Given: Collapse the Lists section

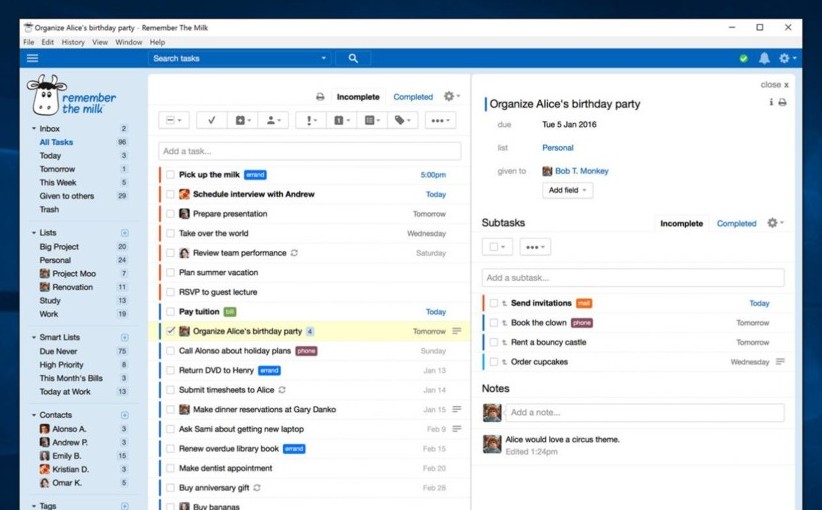Looking at the screenshot, I should point(34,233).
